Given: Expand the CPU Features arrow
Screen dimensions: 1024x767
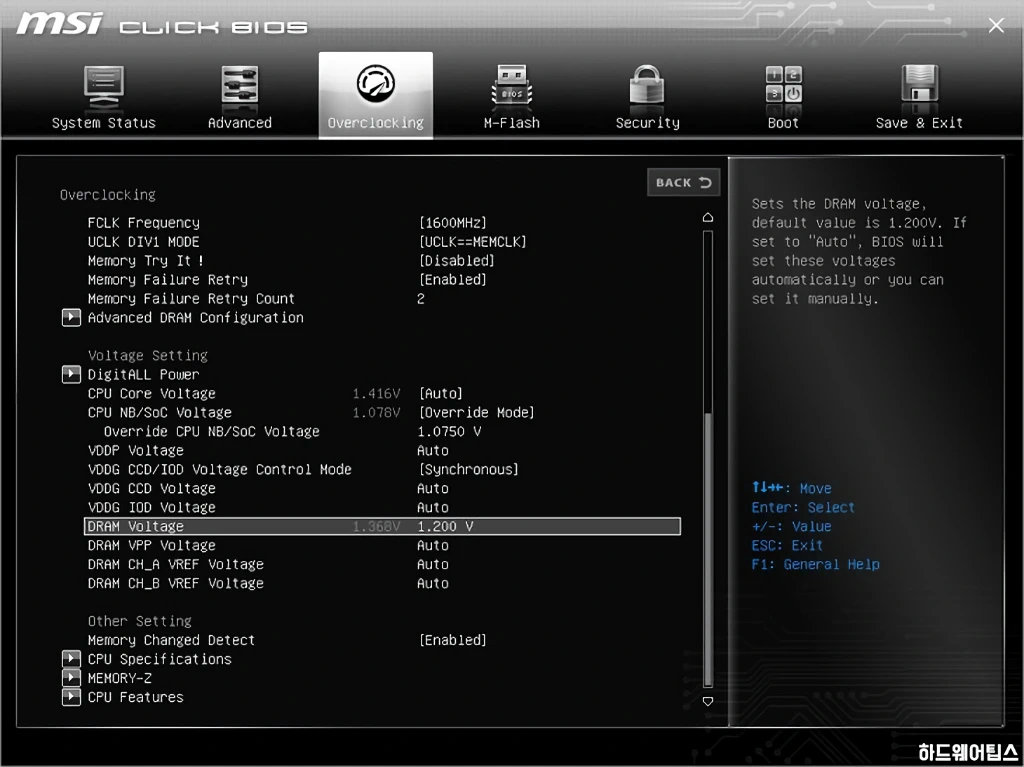Looking at the screenshot, I should coord(71,697).
